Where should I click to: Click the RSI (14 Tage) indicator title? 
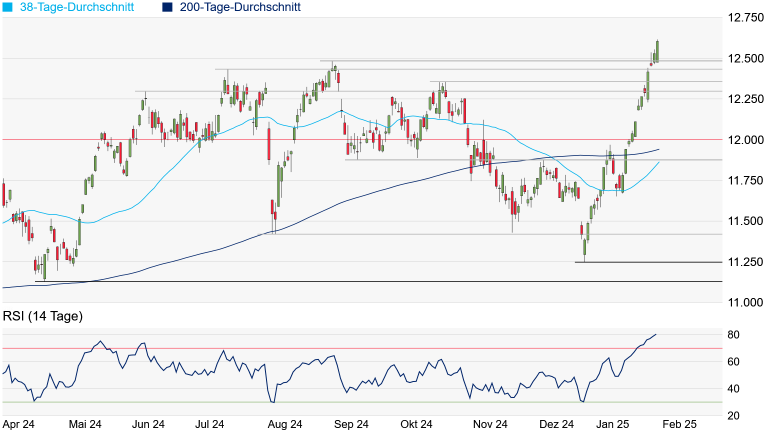pyautogui.click(x=41, y=319)
